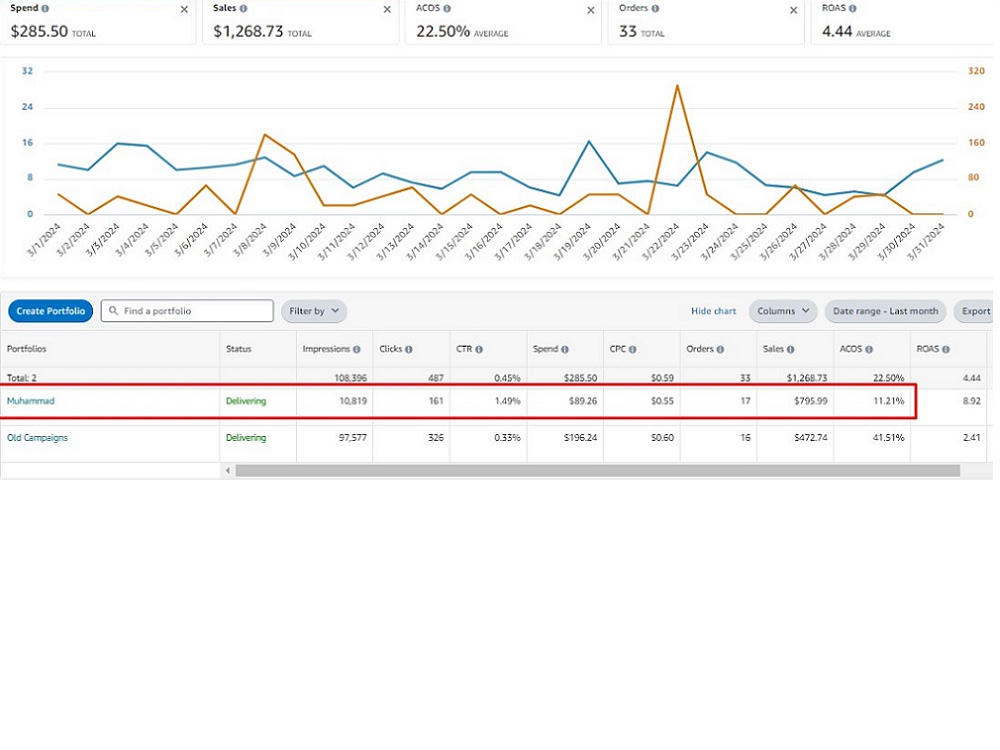Click the 1.49% CTR cell

[x=507, y=401]
